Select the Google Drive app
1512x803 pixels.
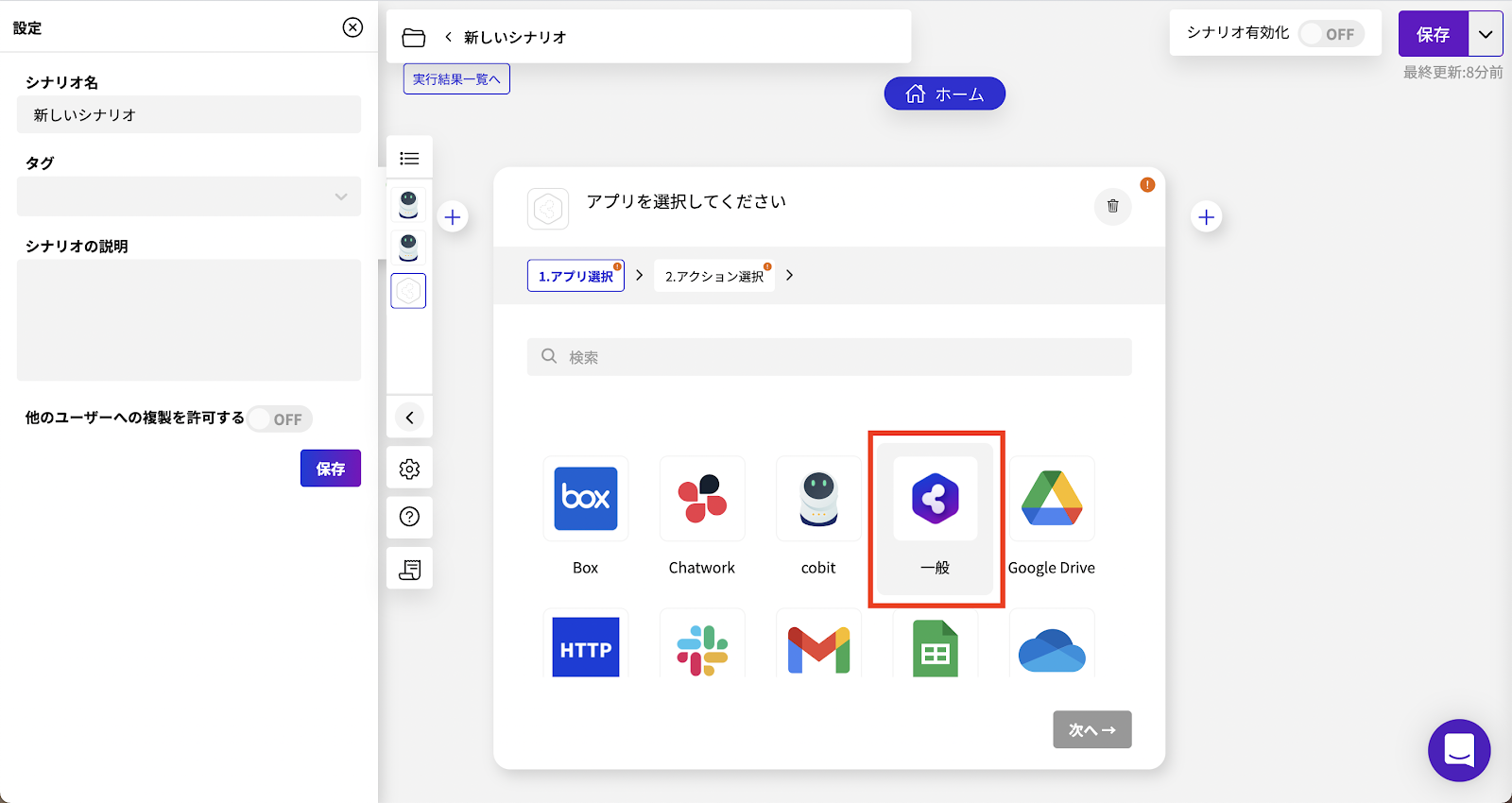pyautogui.click(x=1052, y=499)
